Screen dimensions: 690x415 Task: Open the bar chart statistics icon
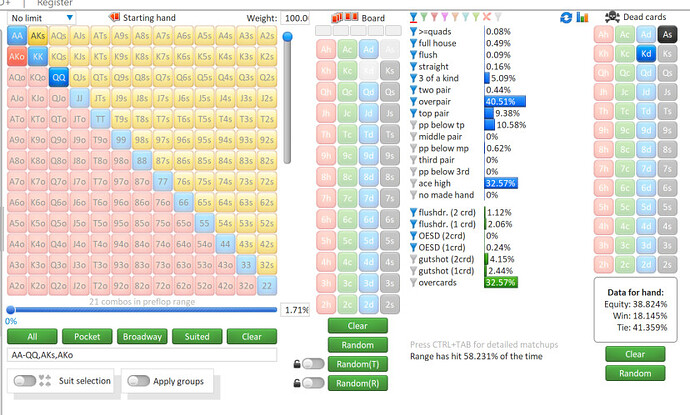click(x=583, y=17)
